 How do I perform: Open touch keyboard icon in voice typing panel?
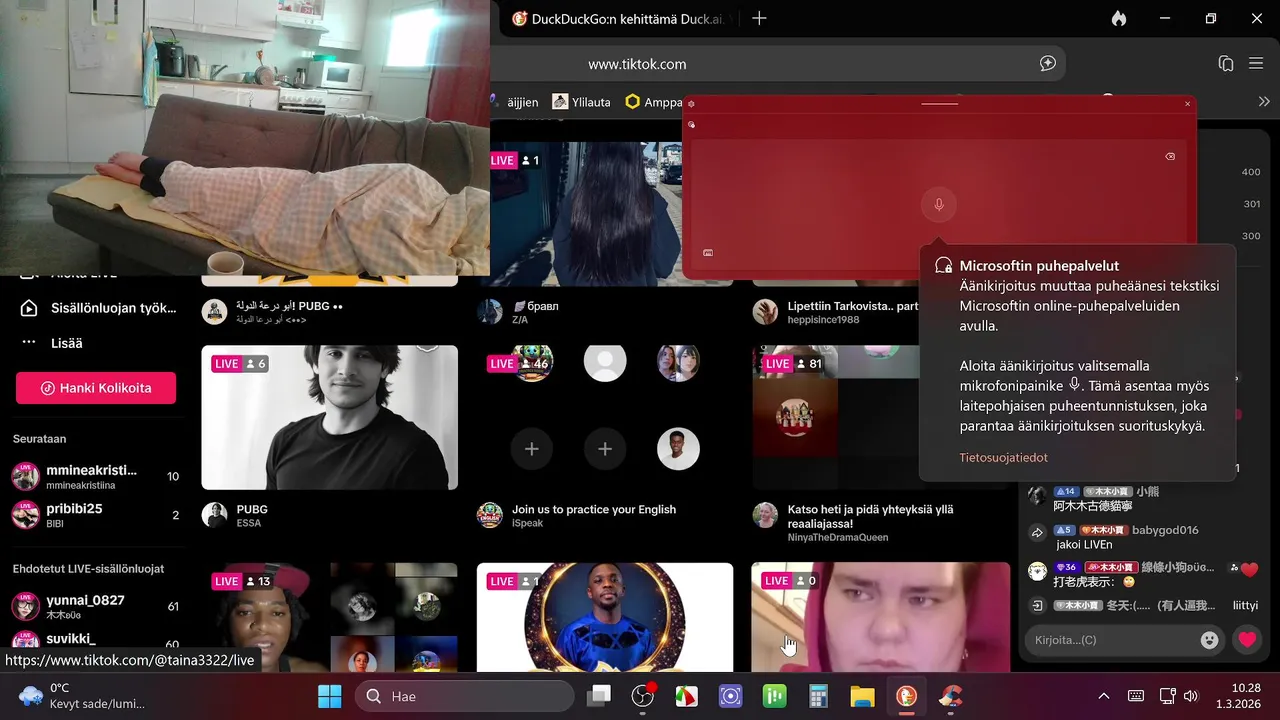[708, 253]
